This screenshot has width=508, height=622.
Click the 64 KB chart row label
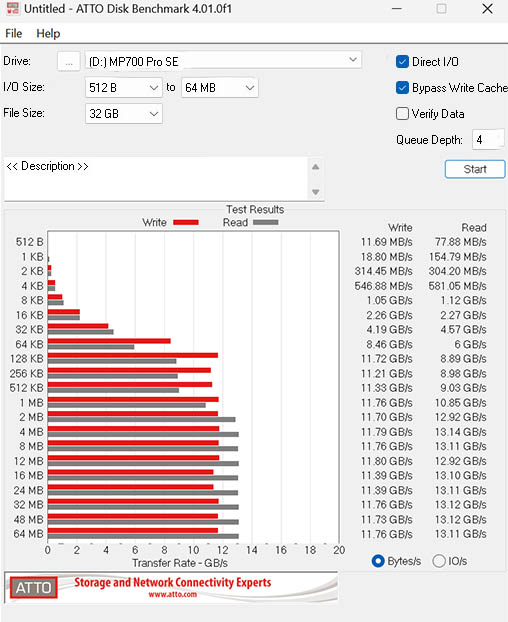pos(29,344)
